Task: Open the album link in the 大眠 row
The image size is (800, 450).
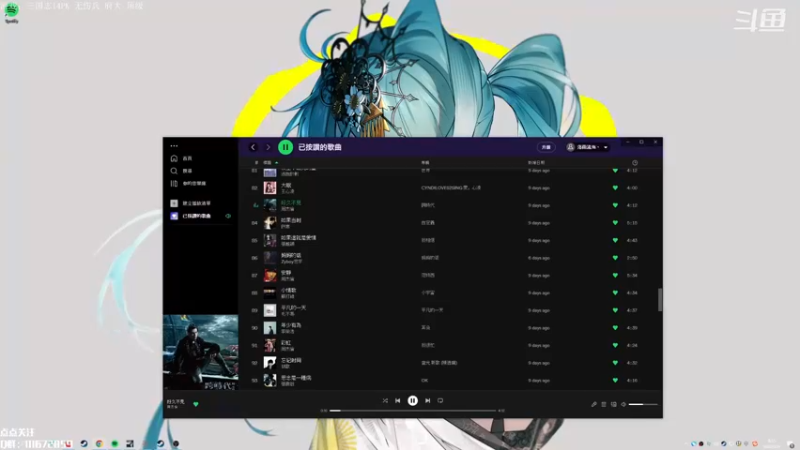Action: 451,188
